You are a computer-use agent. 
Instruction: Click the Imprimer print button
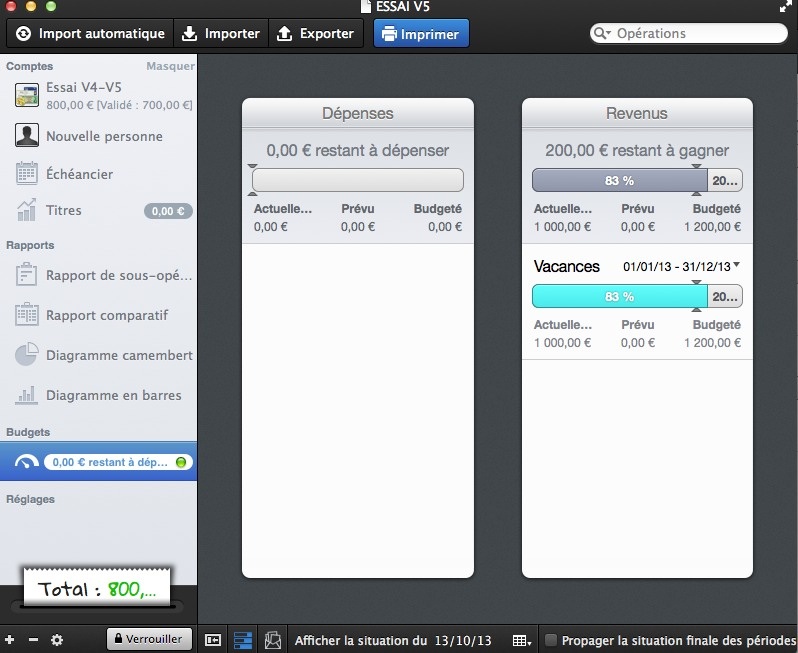(x=421, y=34)
